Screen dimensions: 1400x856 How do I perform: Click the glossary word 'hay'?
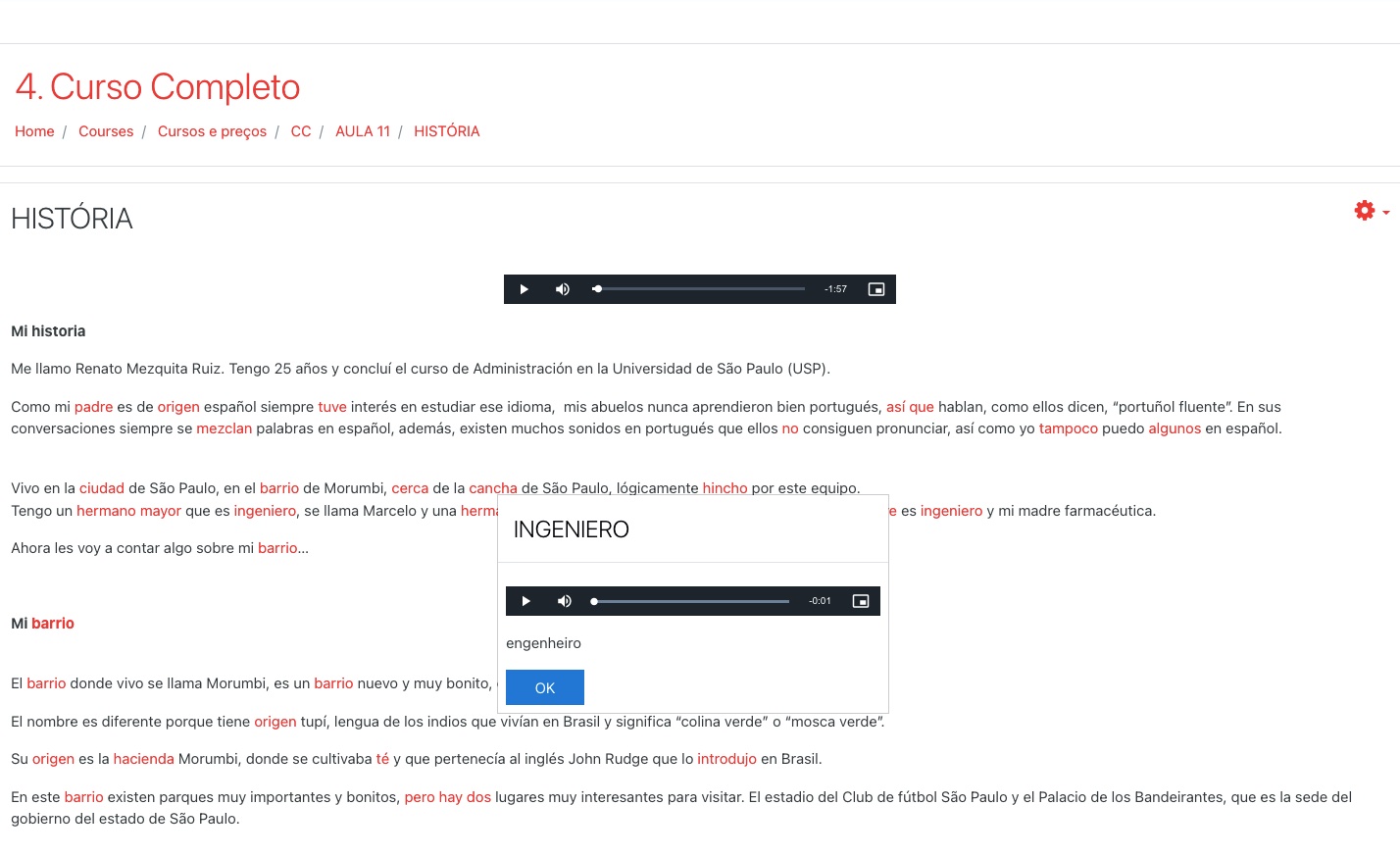[x=450, y=797]
